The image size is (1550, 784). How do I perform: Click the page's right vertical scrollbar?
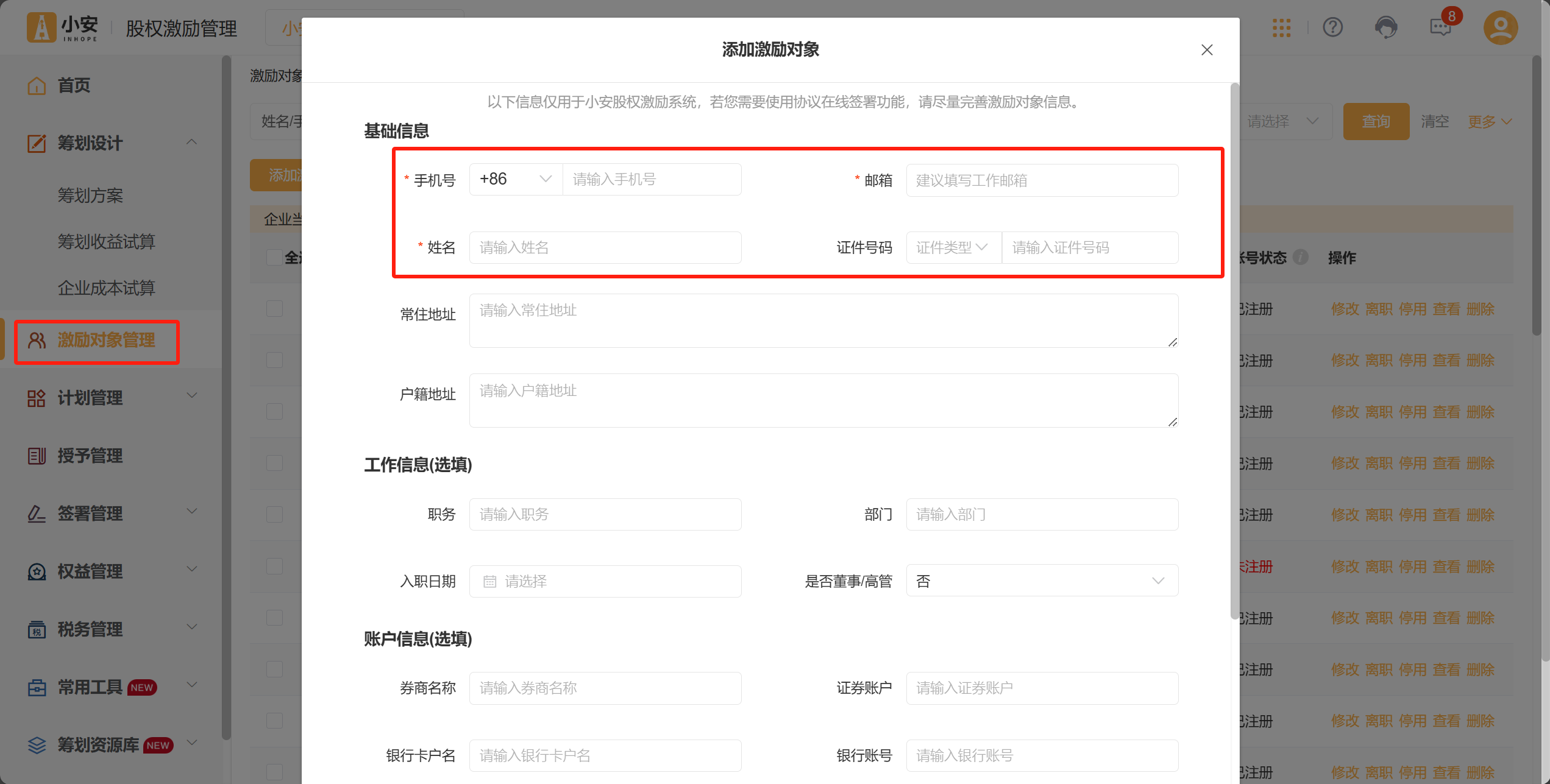1537,195
